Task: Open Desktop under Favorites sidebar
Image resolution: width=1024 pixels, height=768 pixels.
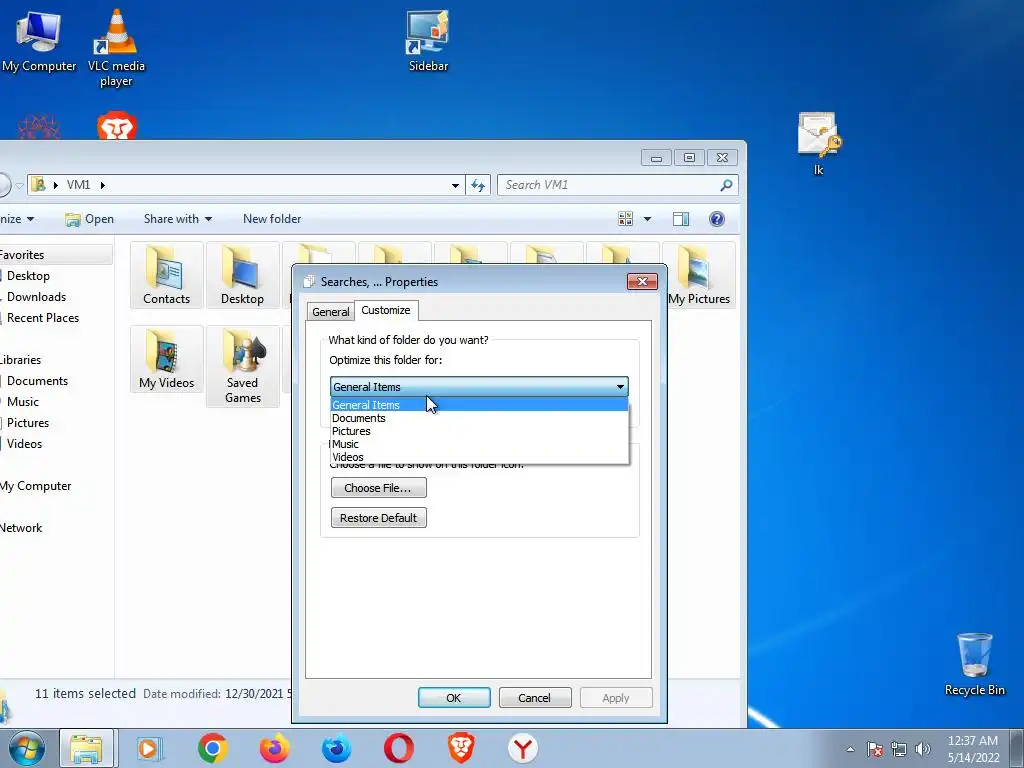Action: click(28, 276)
